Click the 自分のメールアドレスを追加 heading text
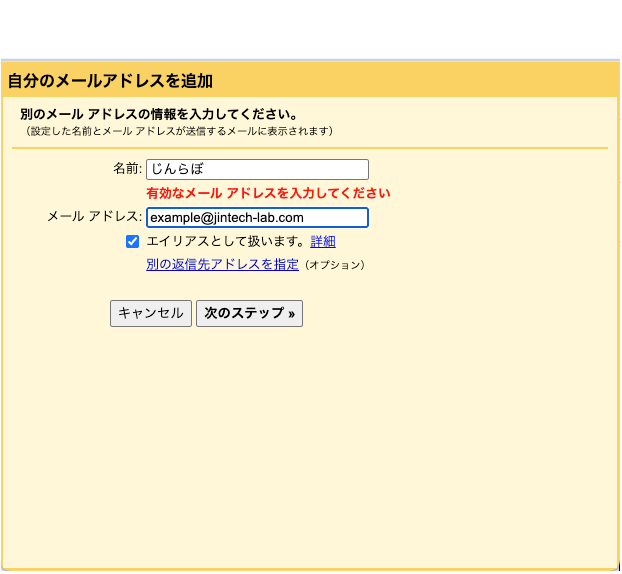This screenshot has height=574, width=622. pos(110,81)
